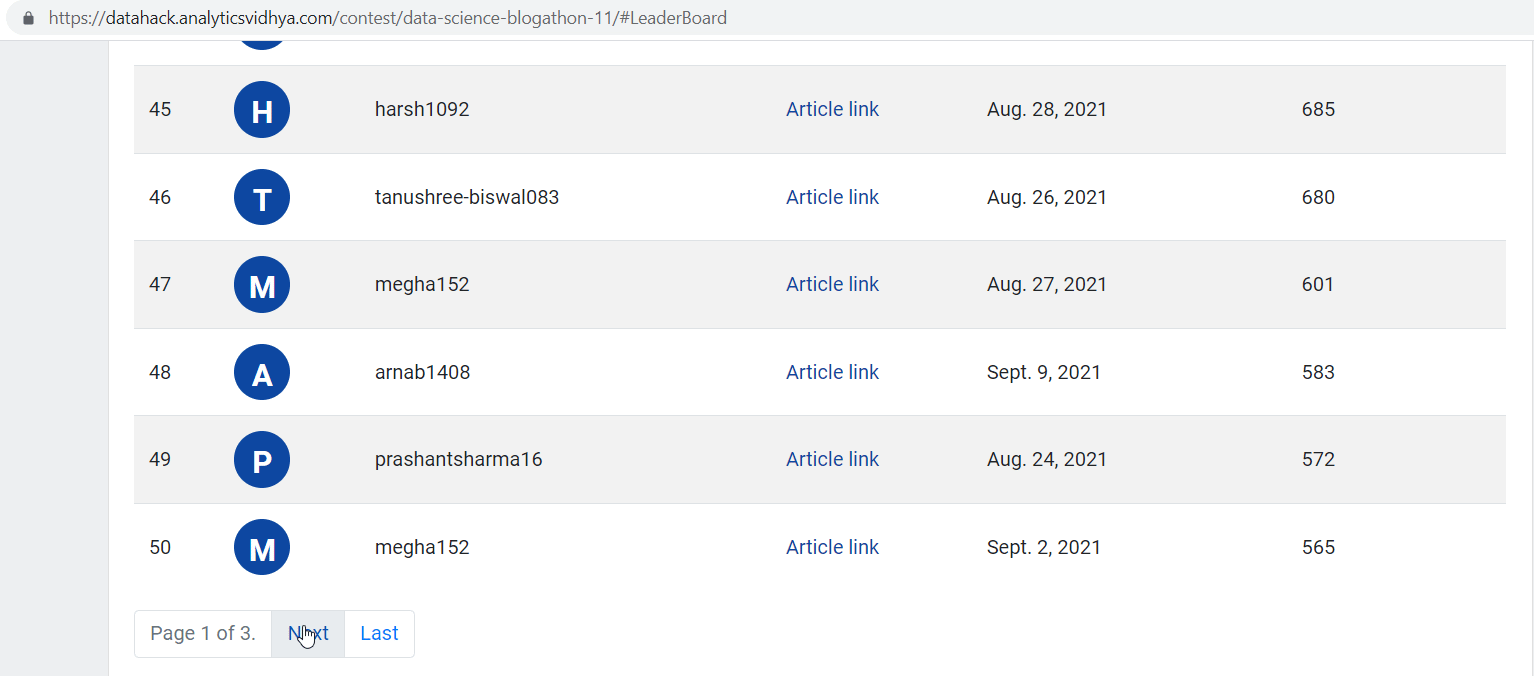Open Article link dated Sept. 2, 2021
1534x676 pixels.
[x=832, y=547]
